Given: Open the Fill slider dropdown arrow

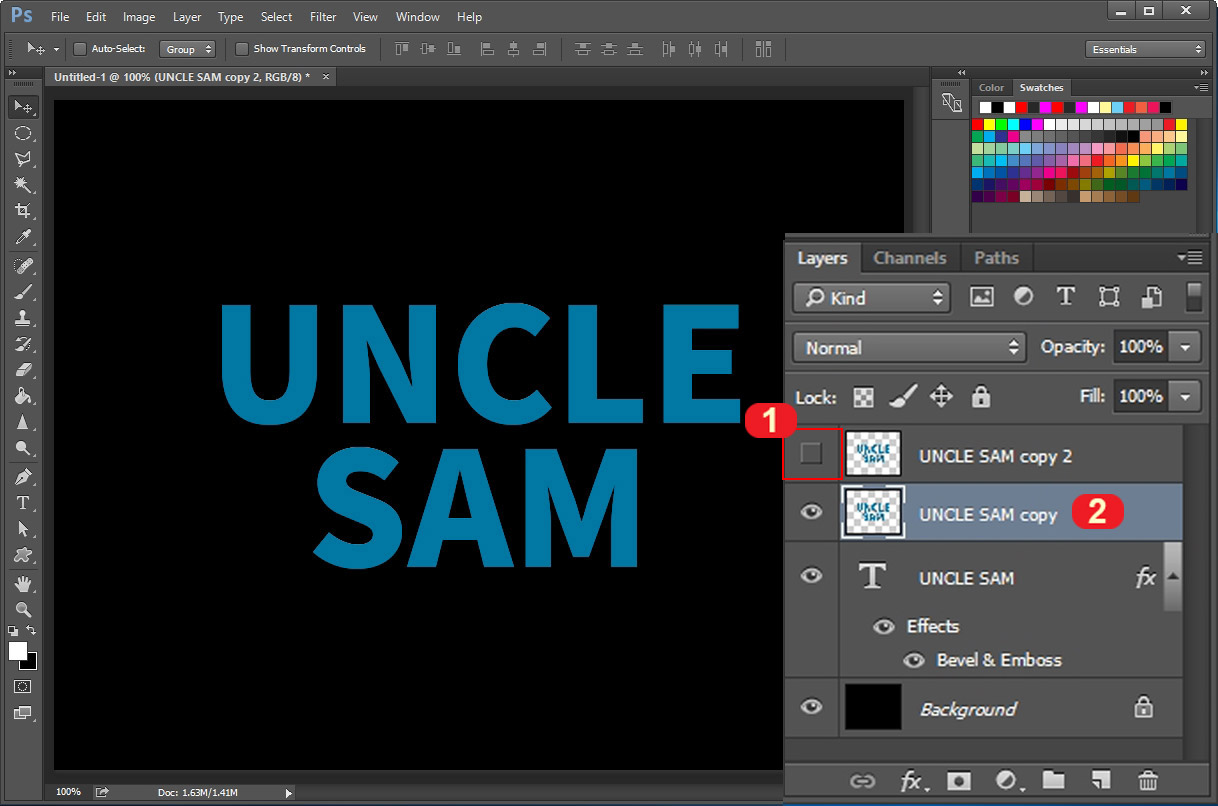Looking at the screenshot, I should (1186, 396).
